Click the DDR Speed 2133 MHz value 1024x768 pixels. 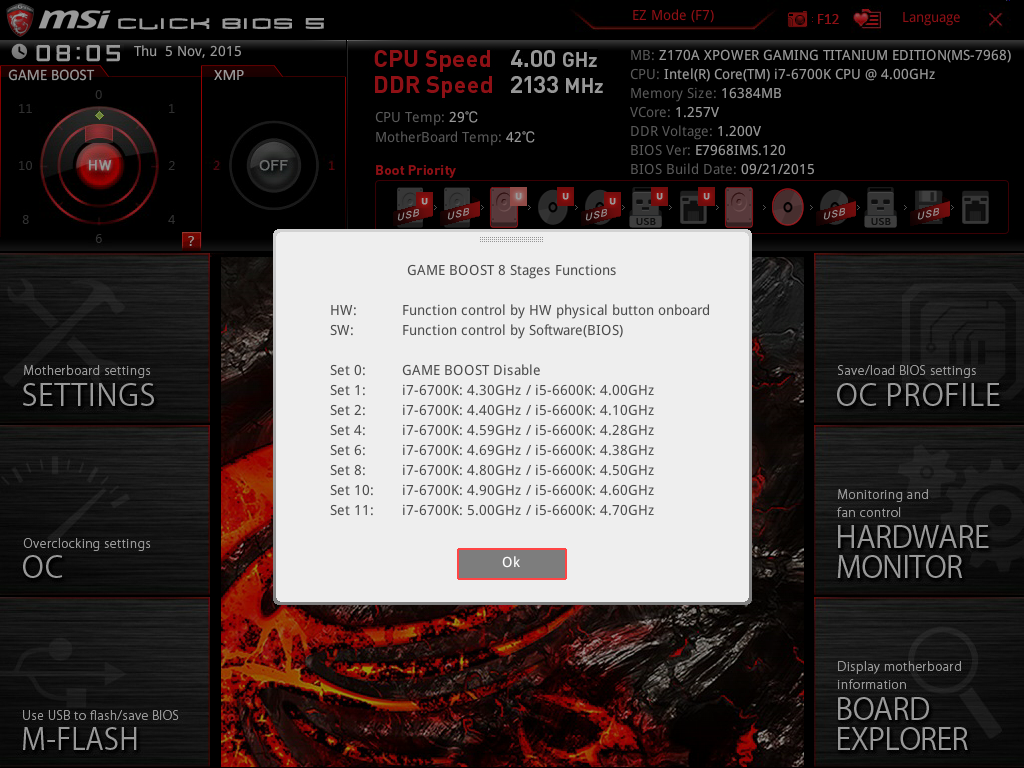tap(556, 86)
